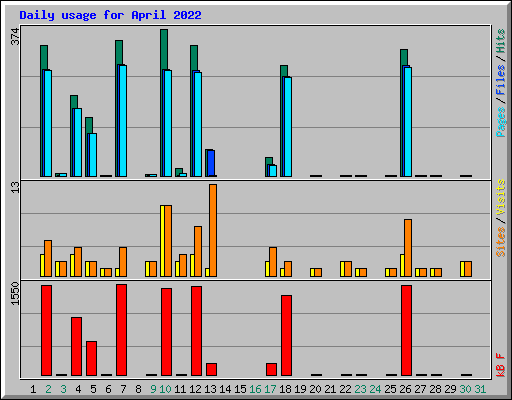
Task: Select day 25 on the date axis
Action: 390,389
